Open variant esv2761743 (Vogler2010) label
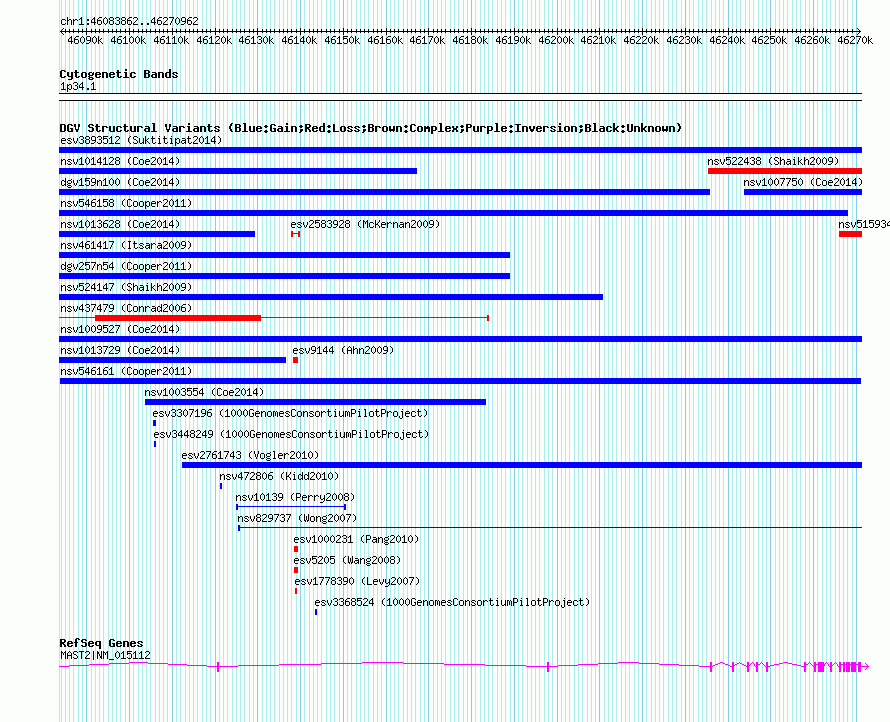 point(250,455)
